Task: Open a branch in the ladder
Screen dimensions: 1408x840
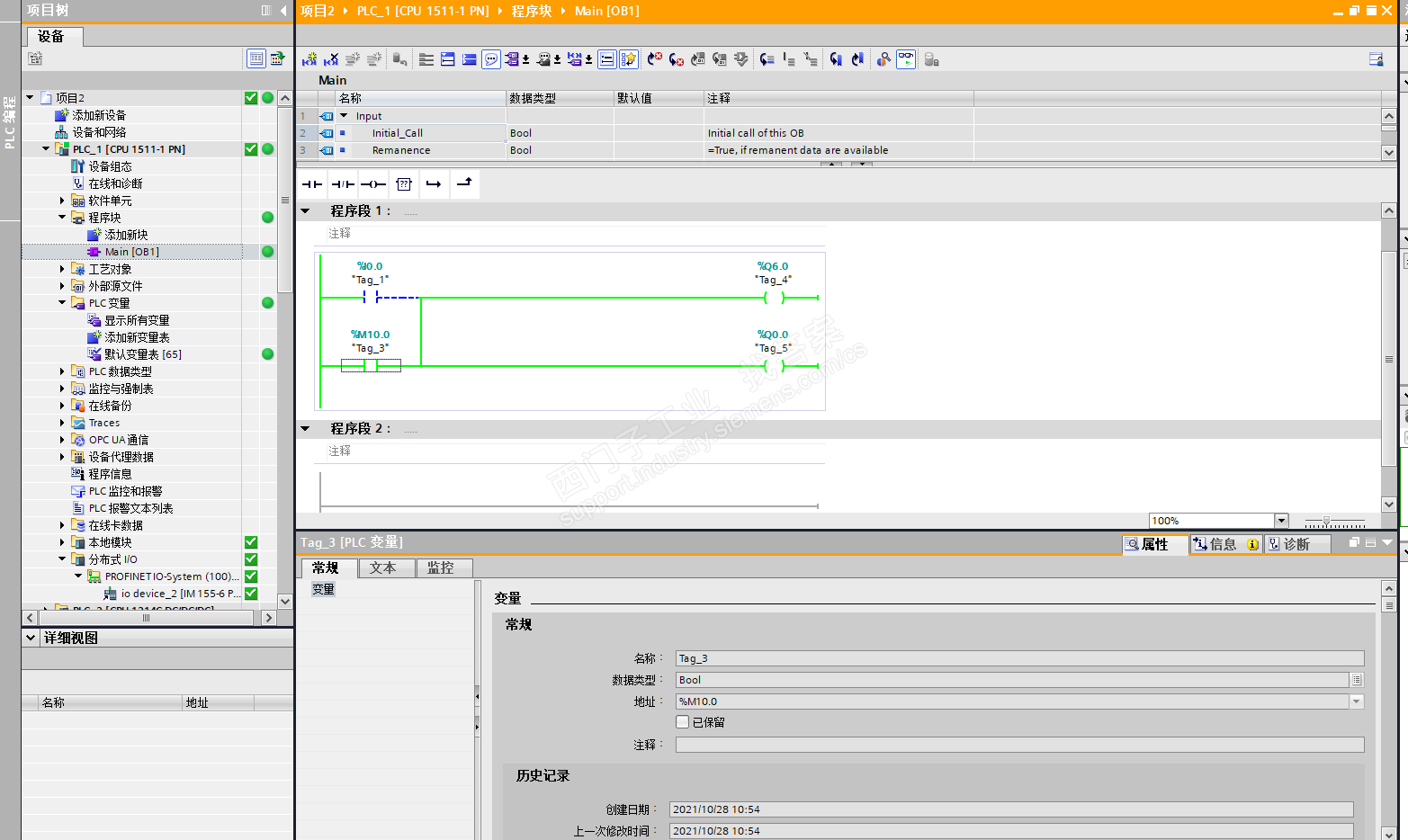Action: click(x=434, y=184)
